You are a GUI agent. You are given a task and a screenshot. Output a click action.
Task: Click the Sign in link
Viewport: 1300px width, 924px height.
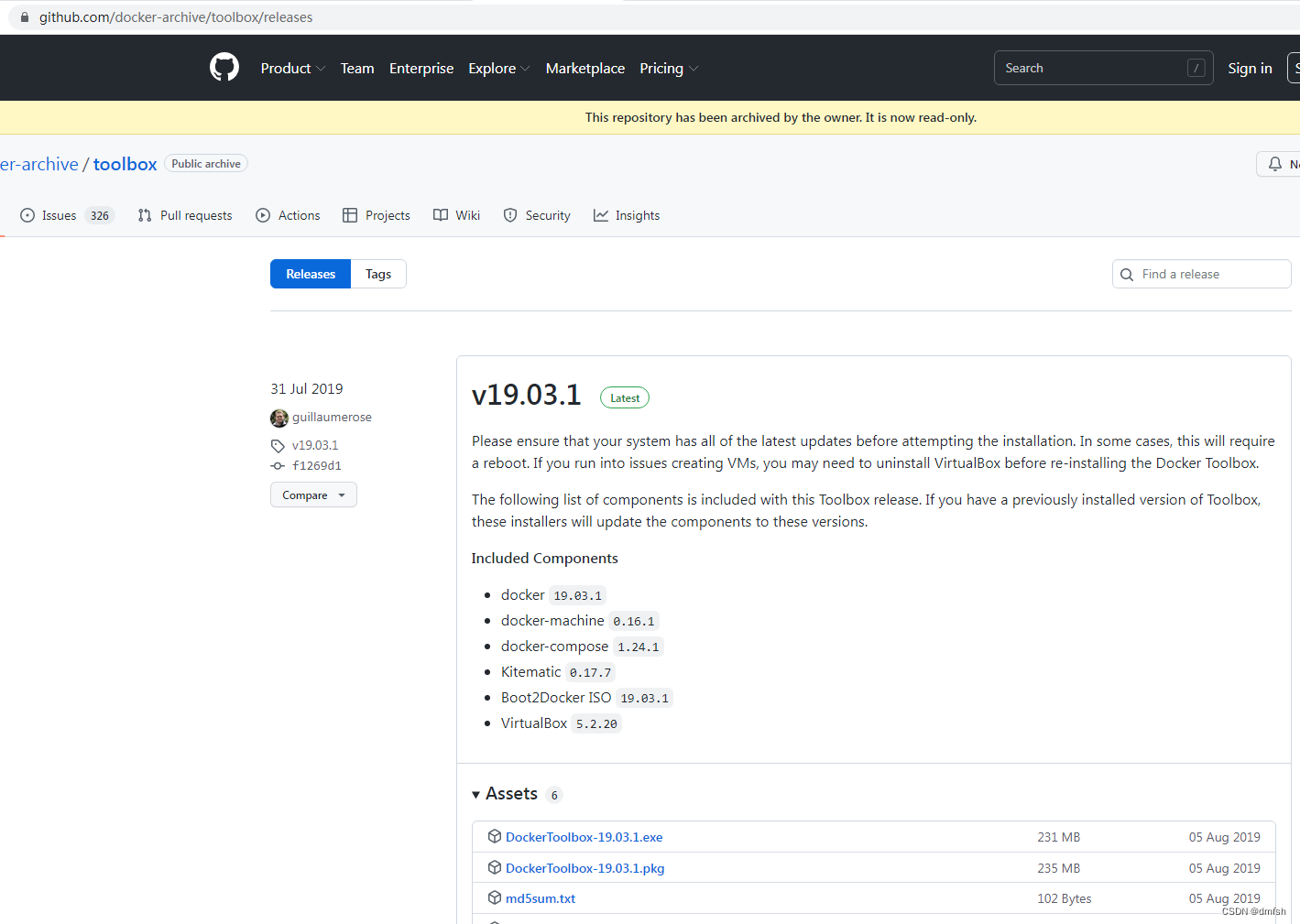pyautogui.click(x=1250, y=69)
